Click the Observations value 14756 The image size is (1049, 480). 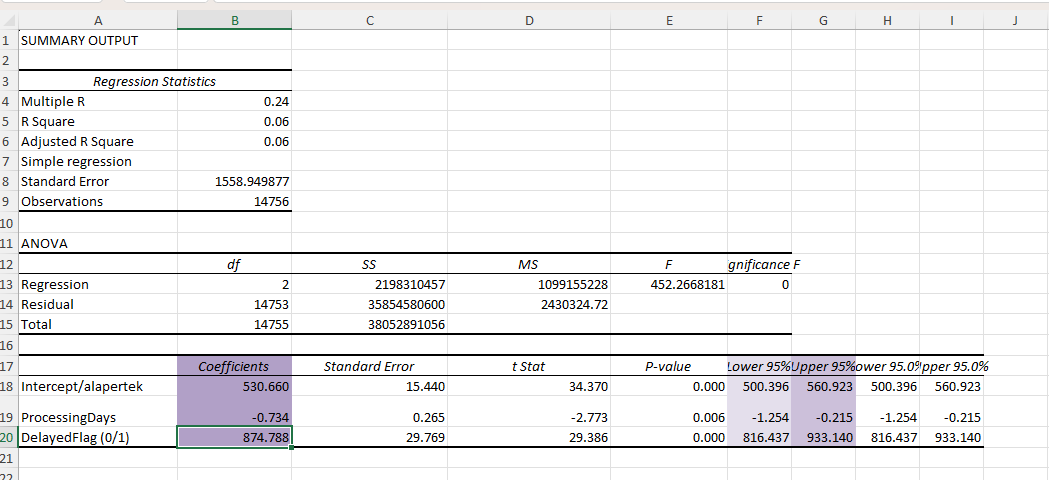click(x=235, y=201)
